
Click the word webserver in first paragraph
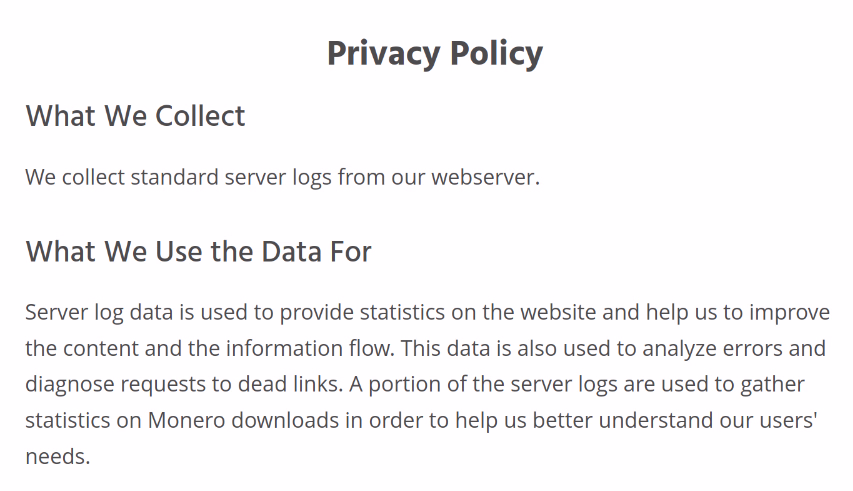click(x=485, y=178)
